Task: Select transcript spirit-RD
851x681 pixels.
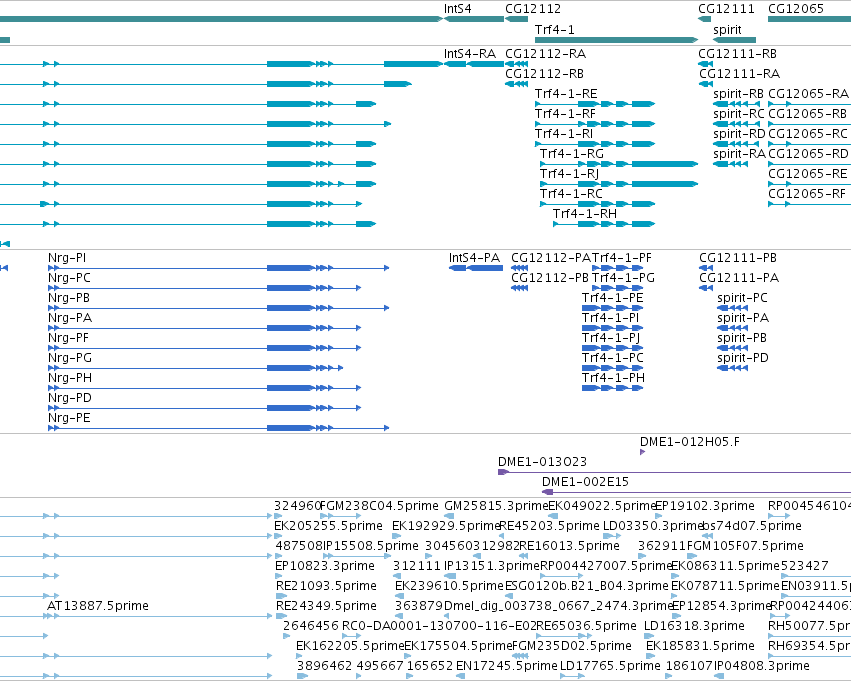Action: 739,134
